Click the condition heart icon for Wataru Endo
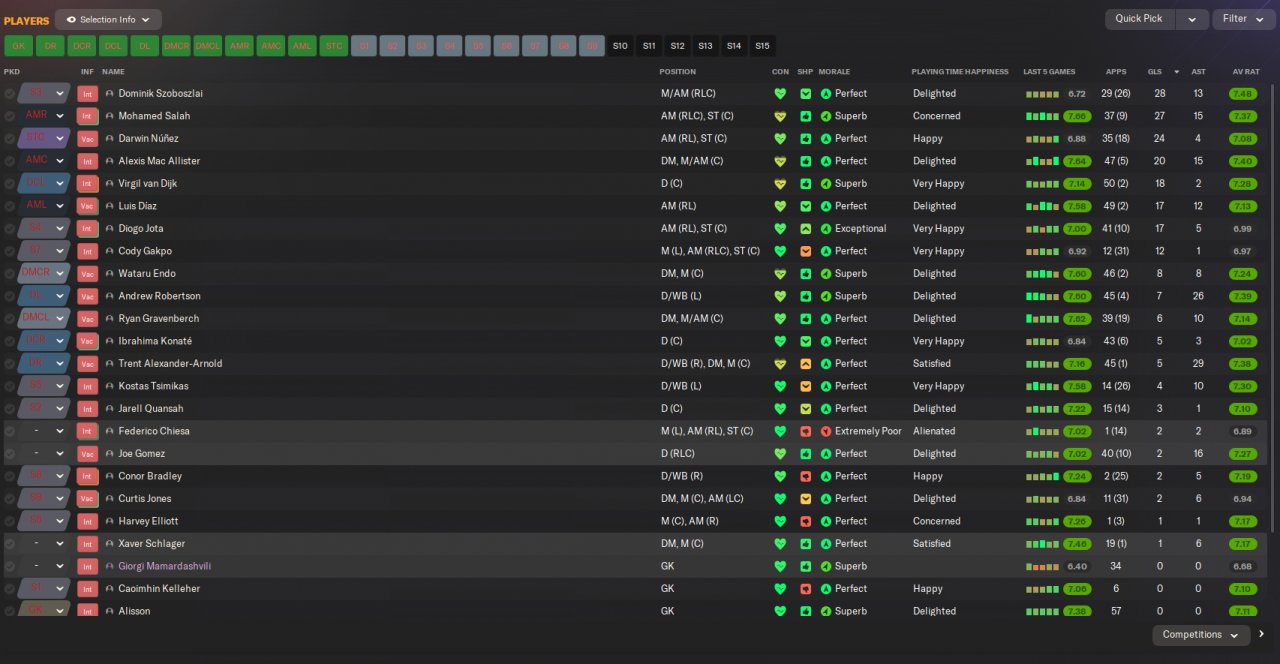Viewport: 1280px width, 664px height. [780, 274]
